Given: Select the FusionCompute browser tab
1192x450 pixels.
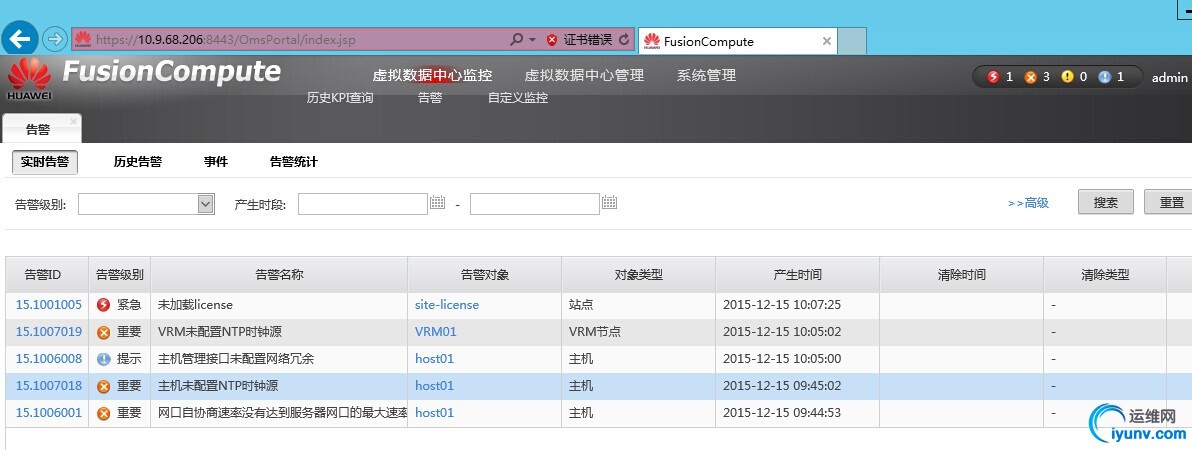Looking at the screenshot, I should (737, 41).
